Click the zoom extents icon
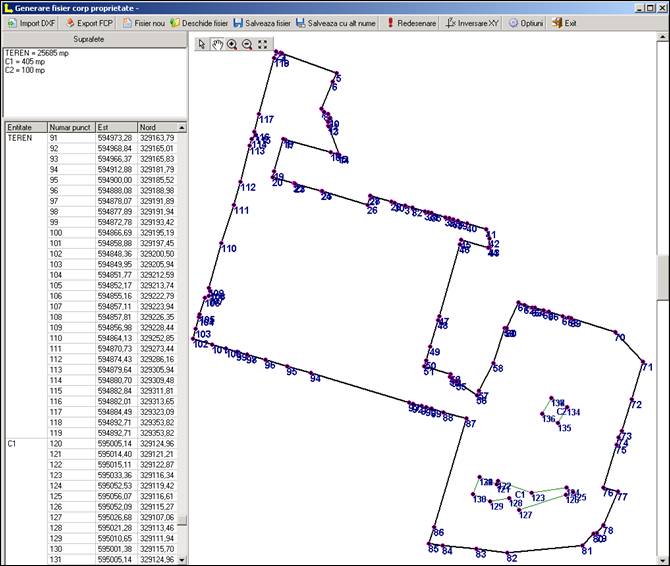This screenshot has width=670, height=566. point(262,44)
